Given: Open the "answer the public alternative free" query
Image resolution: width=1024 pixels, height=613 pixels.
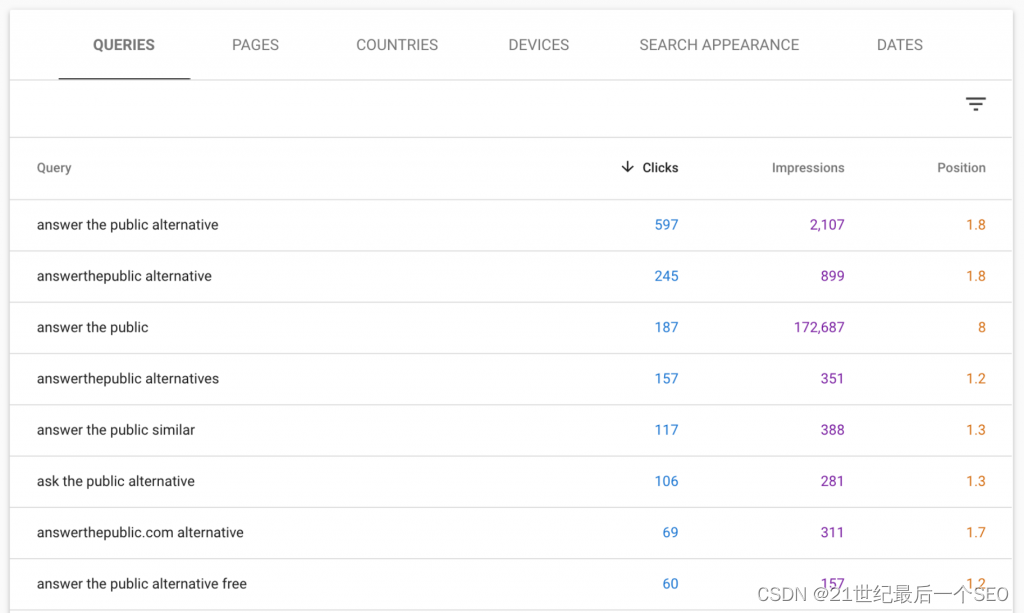Looking at the screenshot, I should click(x=142, y=584).
